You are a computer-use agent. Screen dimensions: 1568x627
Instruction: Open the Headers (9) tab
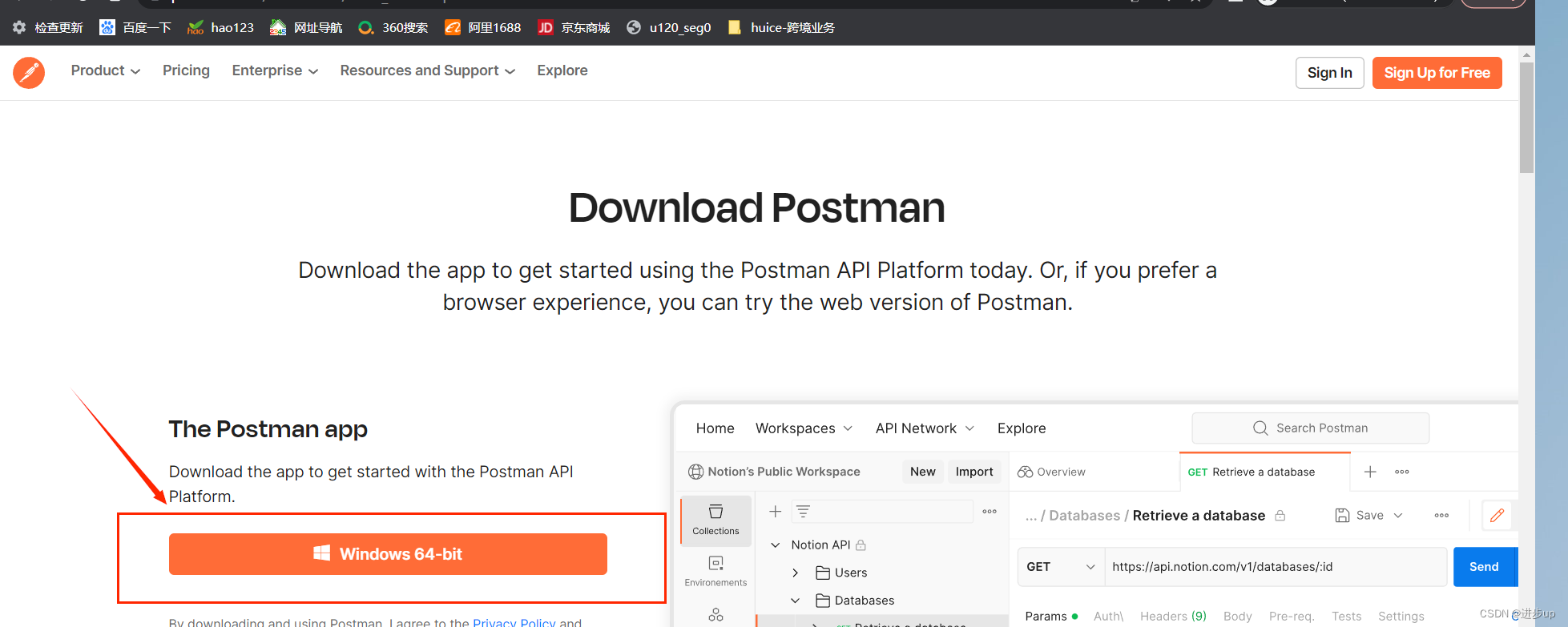coord(1173,616)
